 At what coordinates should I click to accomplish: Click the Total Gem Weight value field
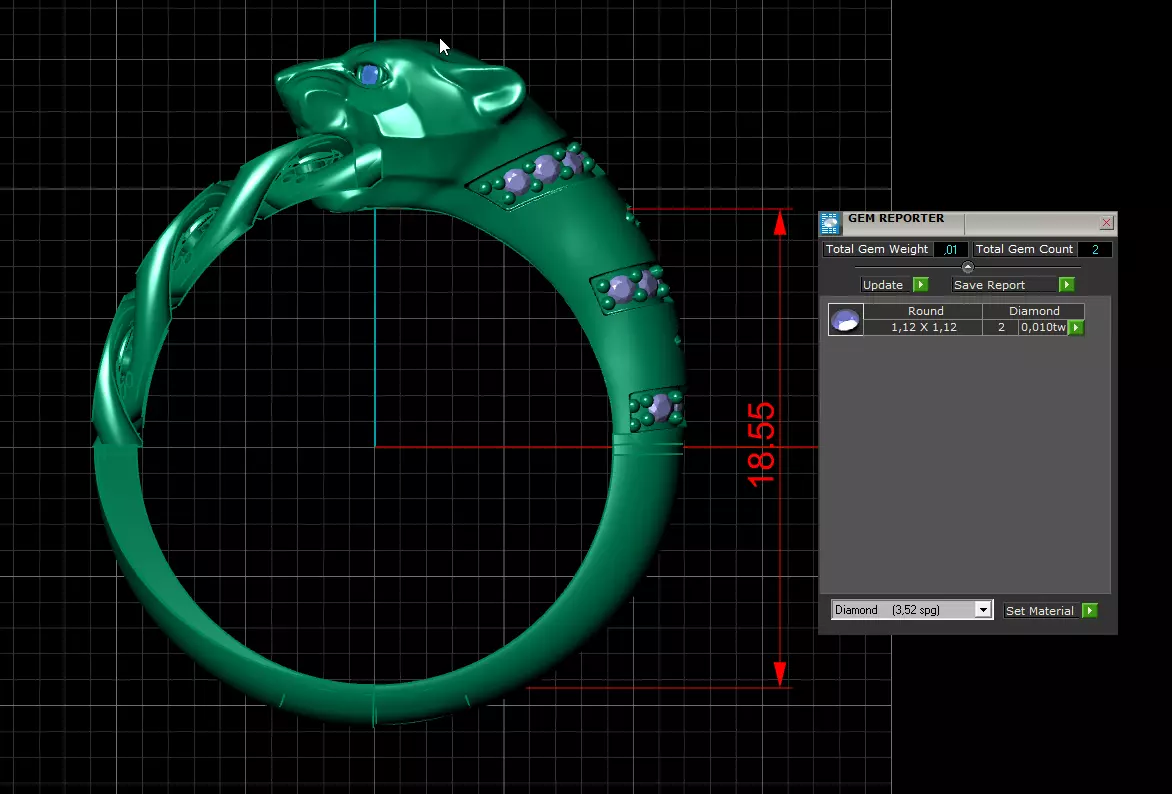pyautogui.click(x=950, y=250)
